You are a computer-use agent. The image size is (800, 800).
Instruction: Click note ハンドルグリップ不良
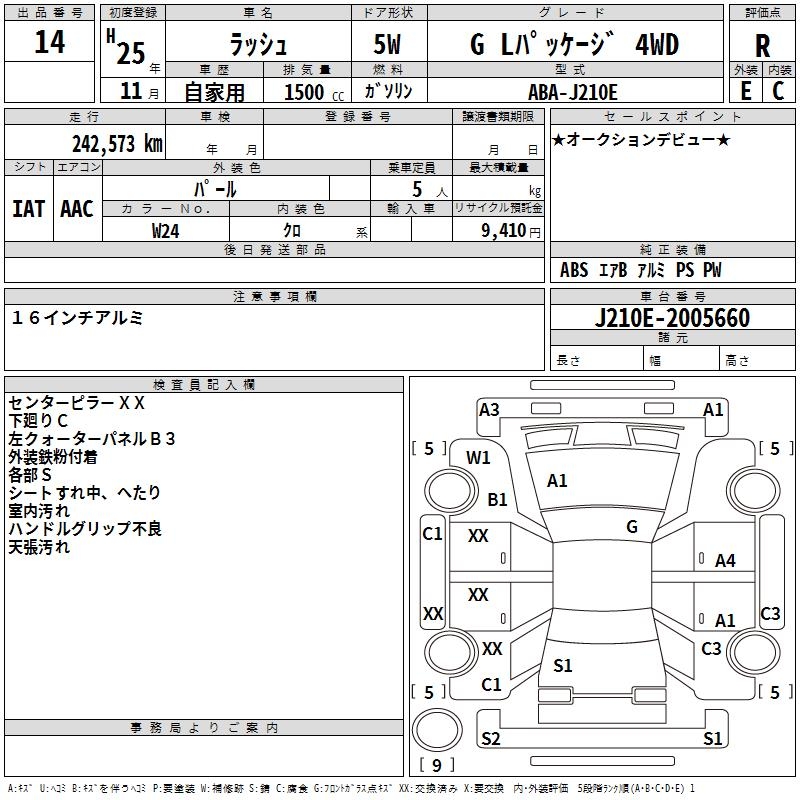tap(85, 529)
